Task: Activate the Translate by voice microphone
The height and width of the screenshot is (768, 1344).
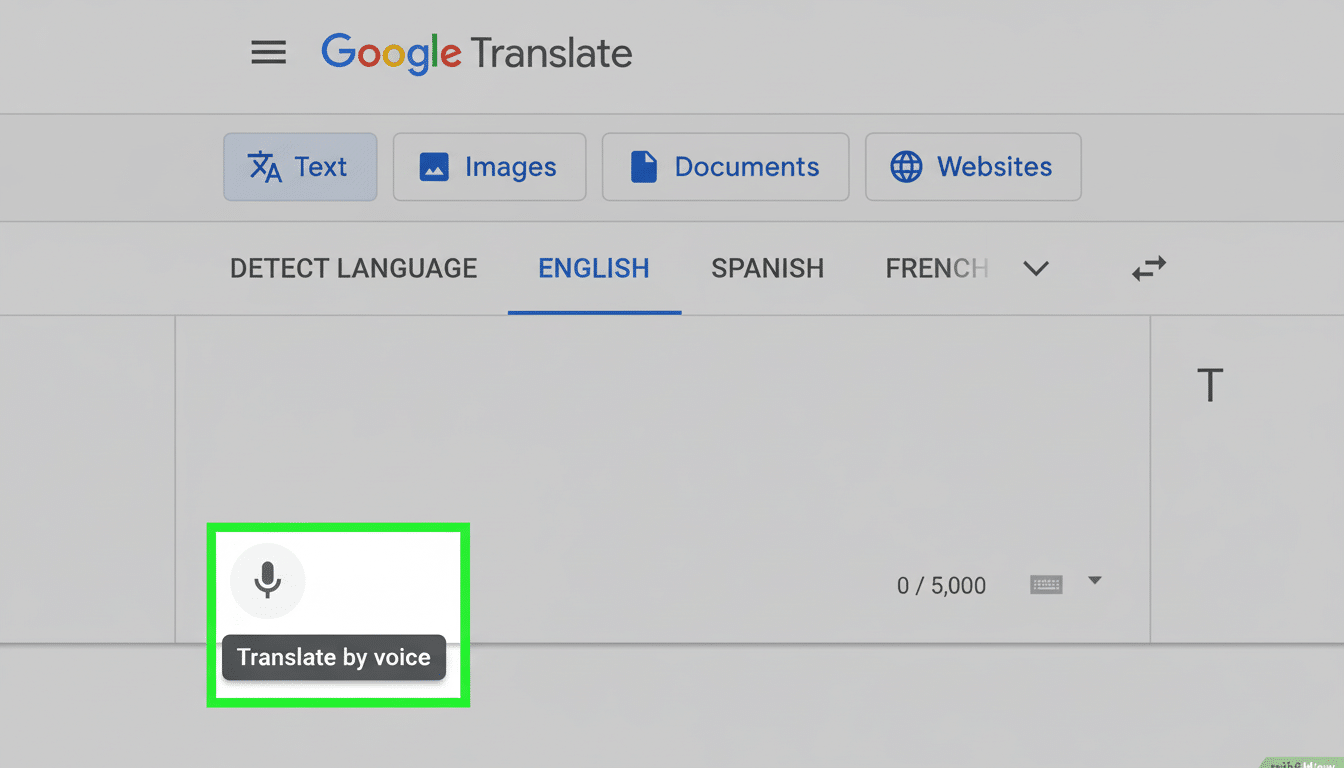Action: [268, 580]
